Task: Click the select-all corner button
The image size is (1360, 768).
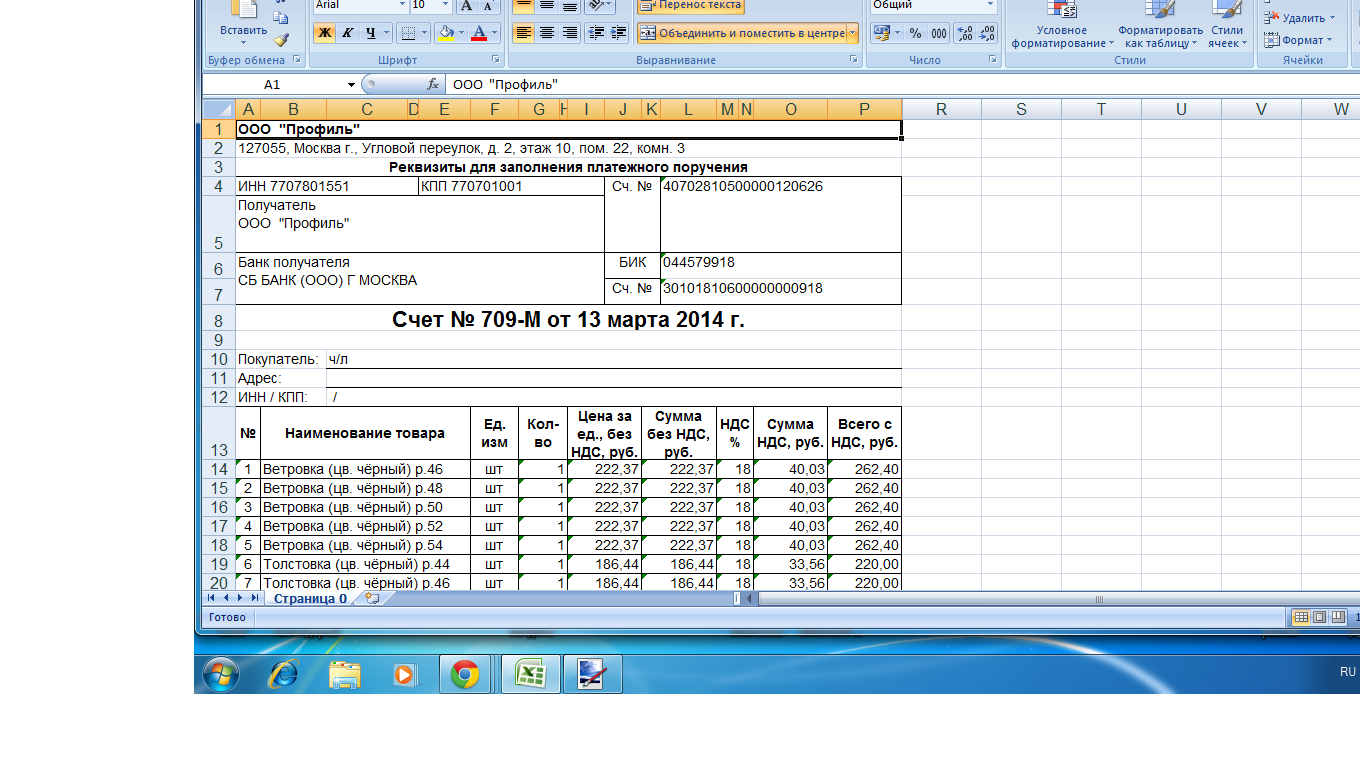Action: pyautogui.click(x=218, y=109)
